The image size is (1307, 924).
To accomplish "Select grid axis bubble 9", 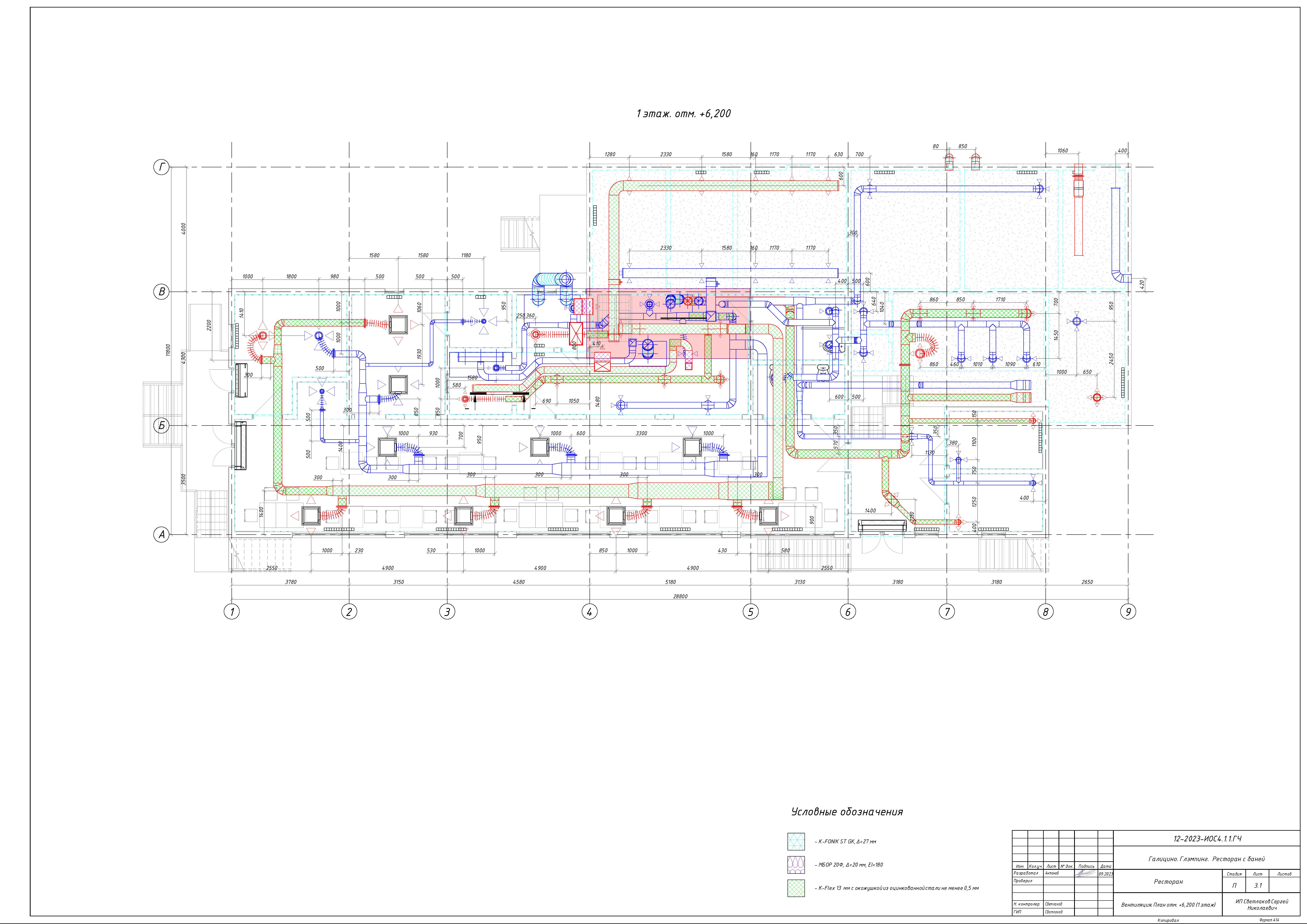I will [x=1128, y=612].
